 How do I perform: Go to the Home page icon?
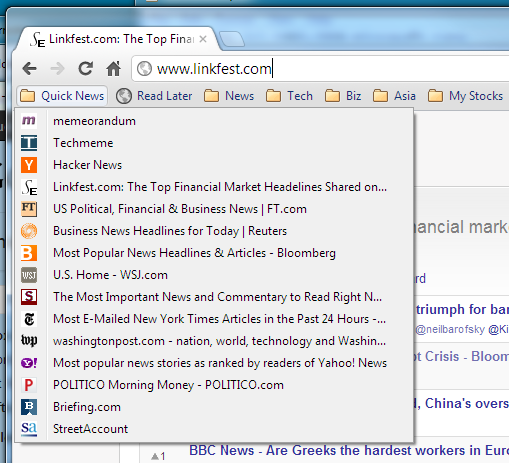point(113,69)
